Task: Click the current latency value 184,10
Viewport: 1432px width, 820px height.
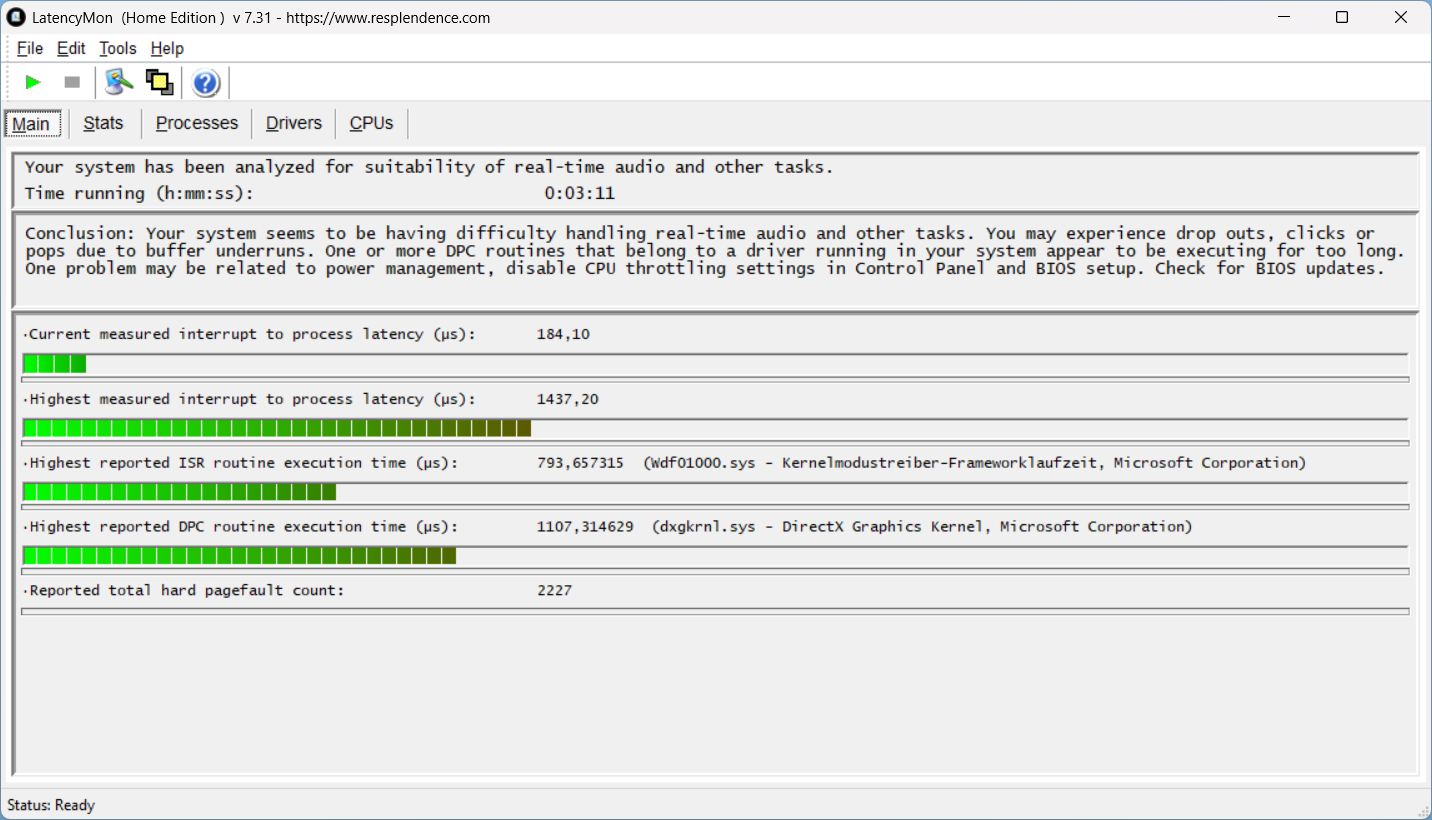Action: [563, 334]
